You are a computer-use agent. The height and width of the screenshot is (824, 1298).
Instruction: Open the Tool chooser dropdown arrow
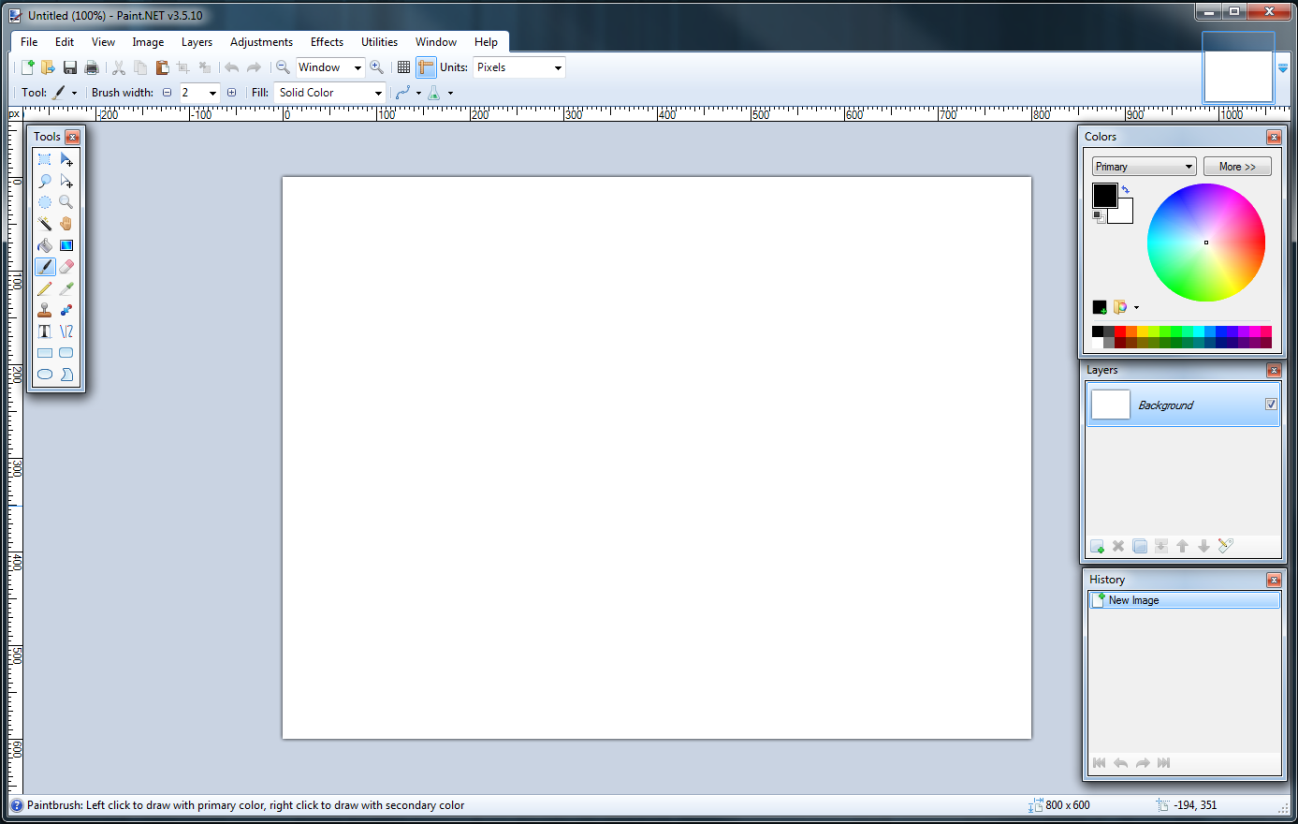click(x=74, y=93)
